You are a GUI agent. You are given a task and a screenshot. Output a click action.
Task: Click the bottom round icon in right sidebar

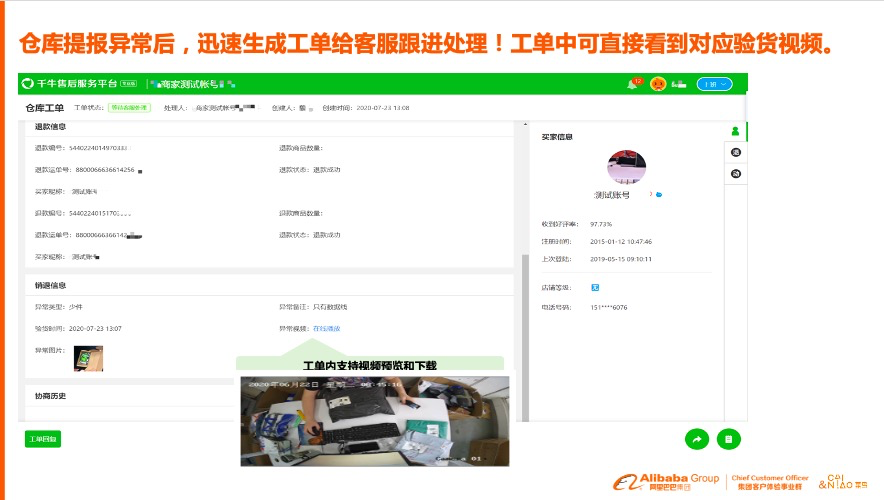[736, 174]
